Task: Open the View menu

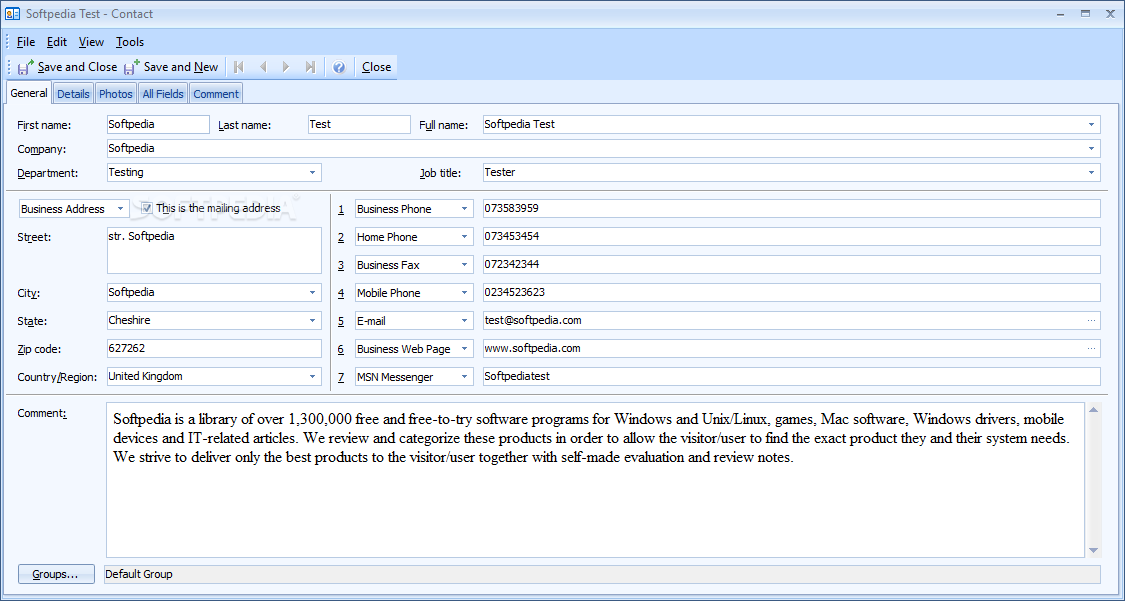Action: [x=91, y=42]
